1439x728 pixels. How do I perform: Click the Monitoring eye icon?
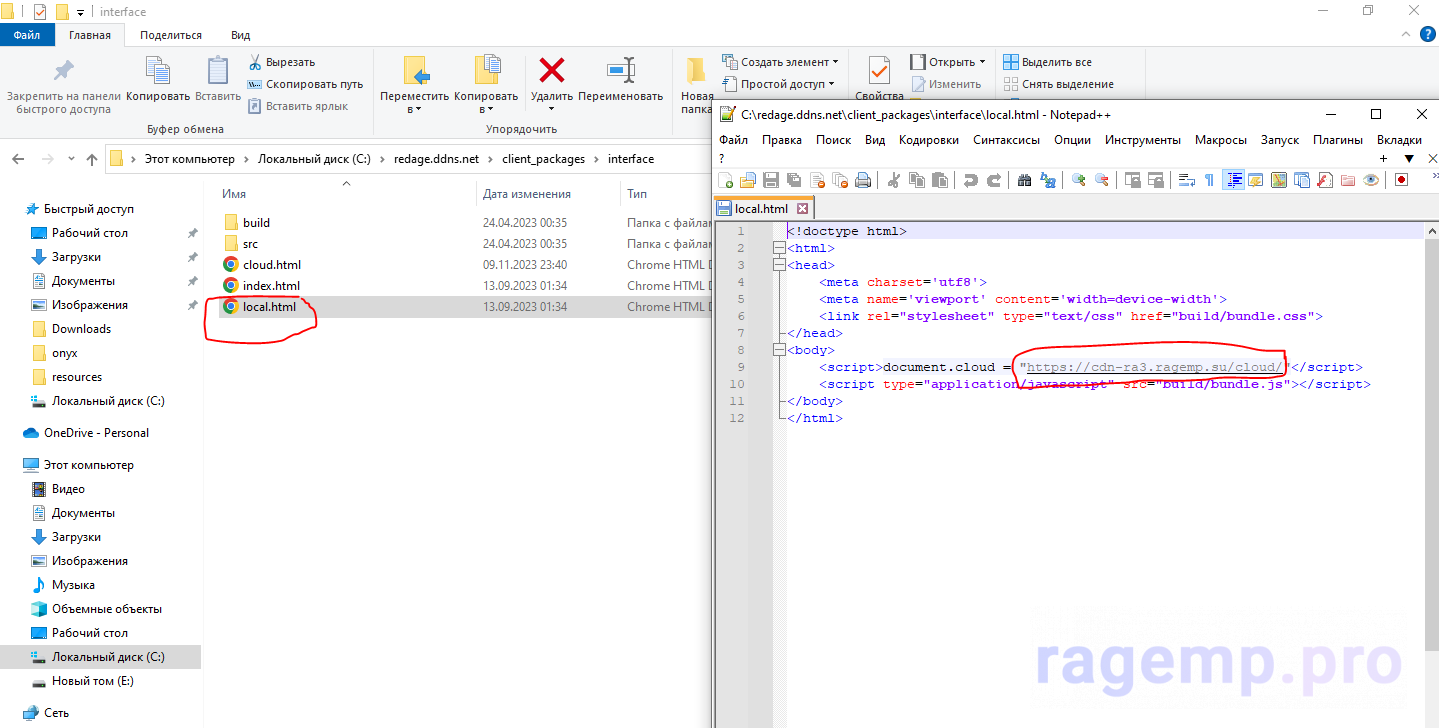click(x=1371, y=180)
